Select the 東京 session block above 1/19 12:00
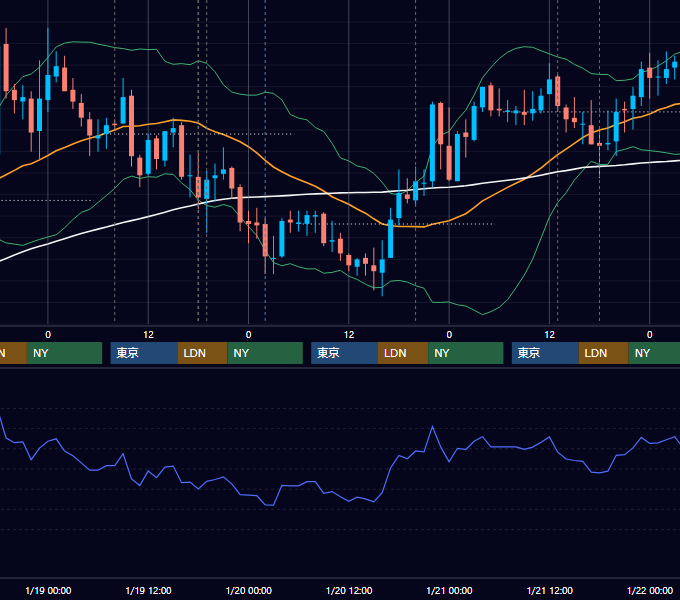The width and height of the screenshot is (680, 600). 144,353
